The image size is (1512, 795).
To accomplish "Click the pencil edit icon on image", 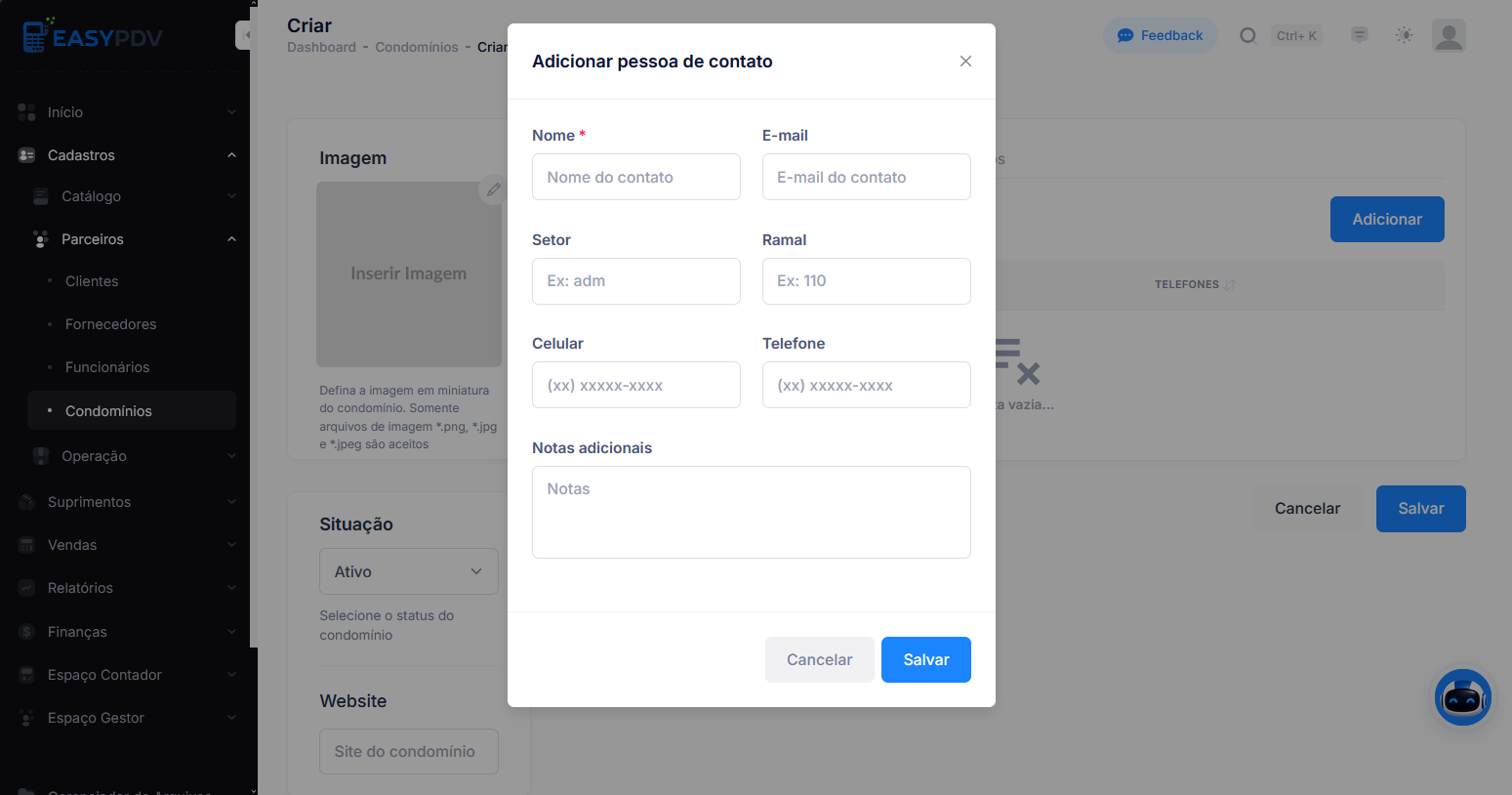I will click(493, 189).
